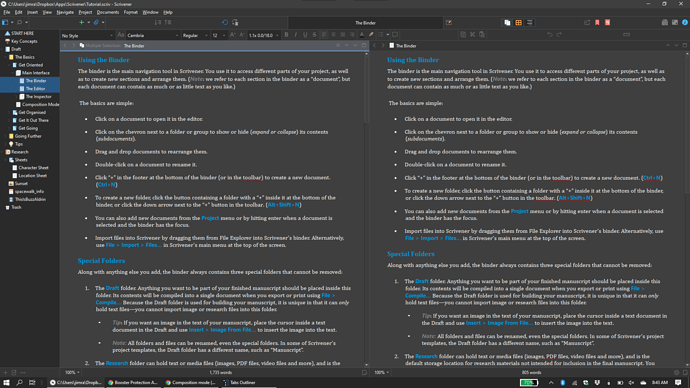Open the left editor 100% zoom dropdown

(72, 373)
